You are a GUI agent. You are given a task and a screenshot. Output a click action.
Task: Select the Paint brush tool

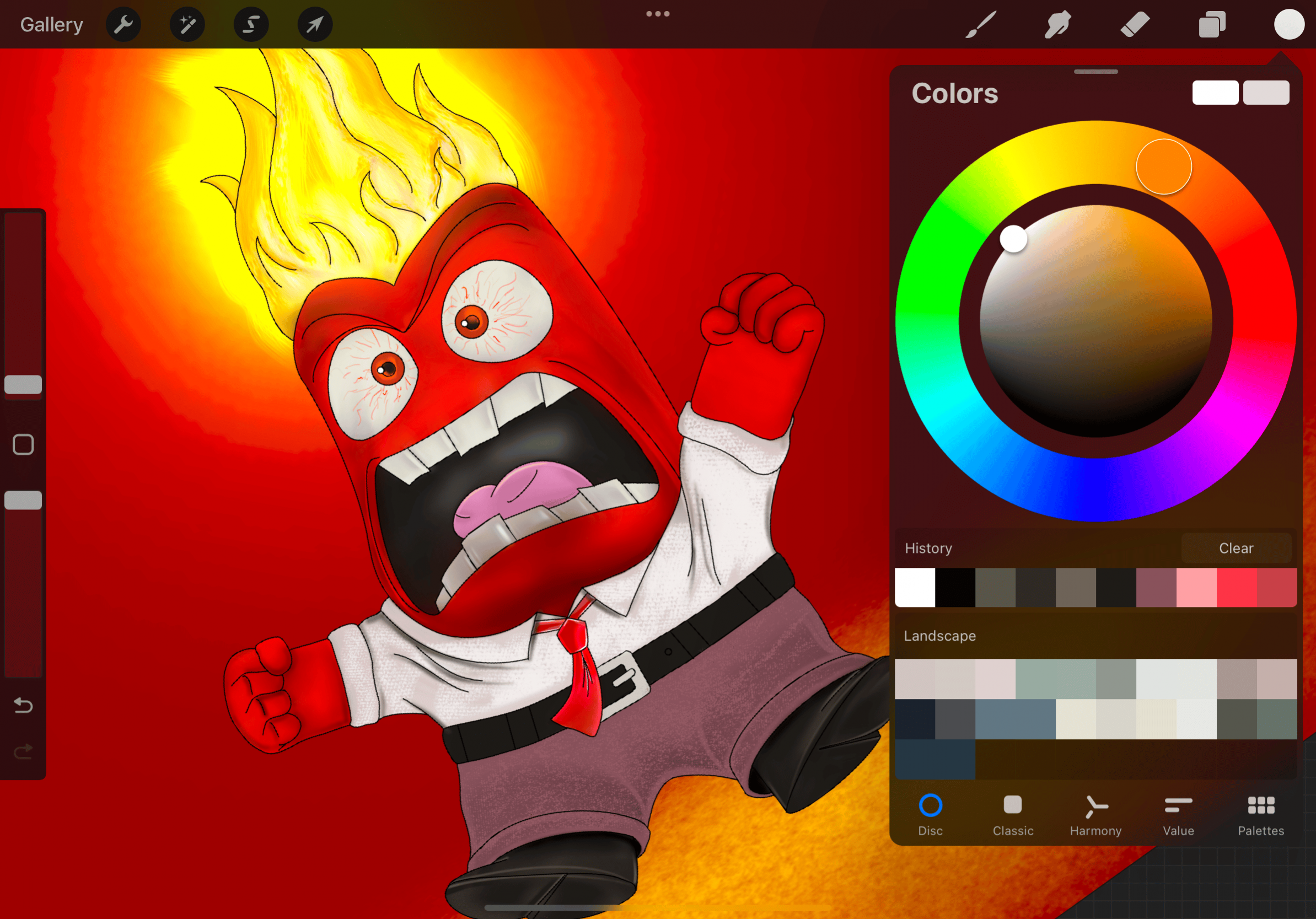click(x=981, y=25)
